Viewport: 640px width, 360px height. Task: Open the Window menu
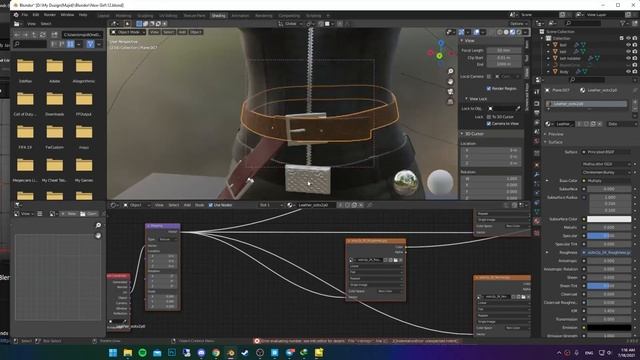tap(67, 15)
